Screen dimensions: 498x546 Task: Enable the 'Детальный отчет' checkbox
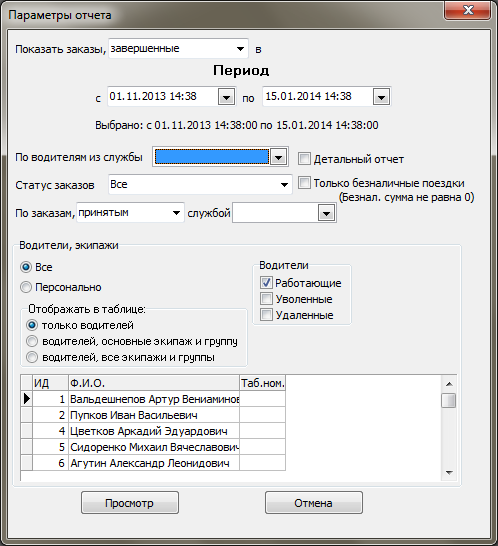(304, 159)
